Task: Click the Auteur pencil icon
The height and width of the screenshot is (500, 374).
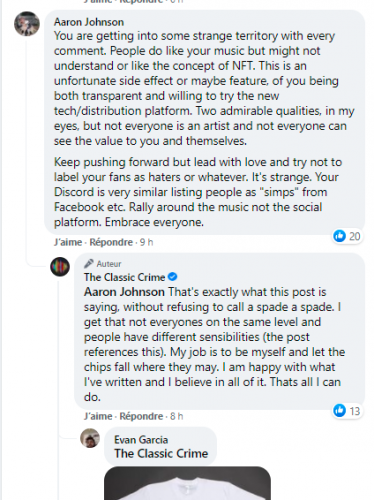Action: pyautogui.click(x=89, y=264)
